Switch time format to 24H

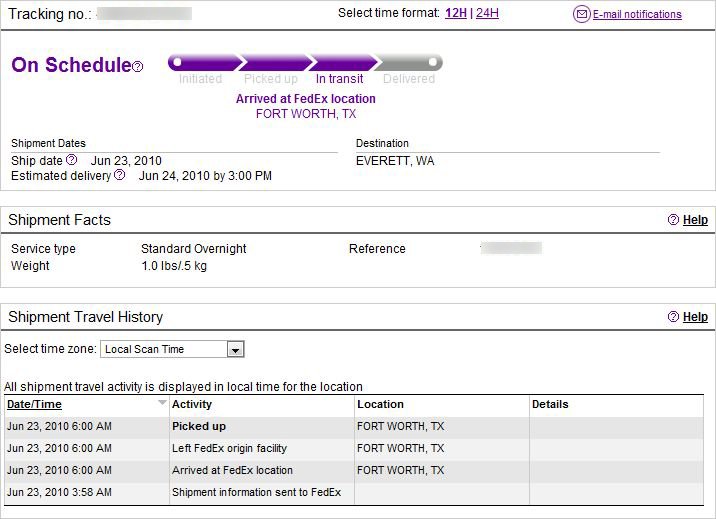point(487,13)
